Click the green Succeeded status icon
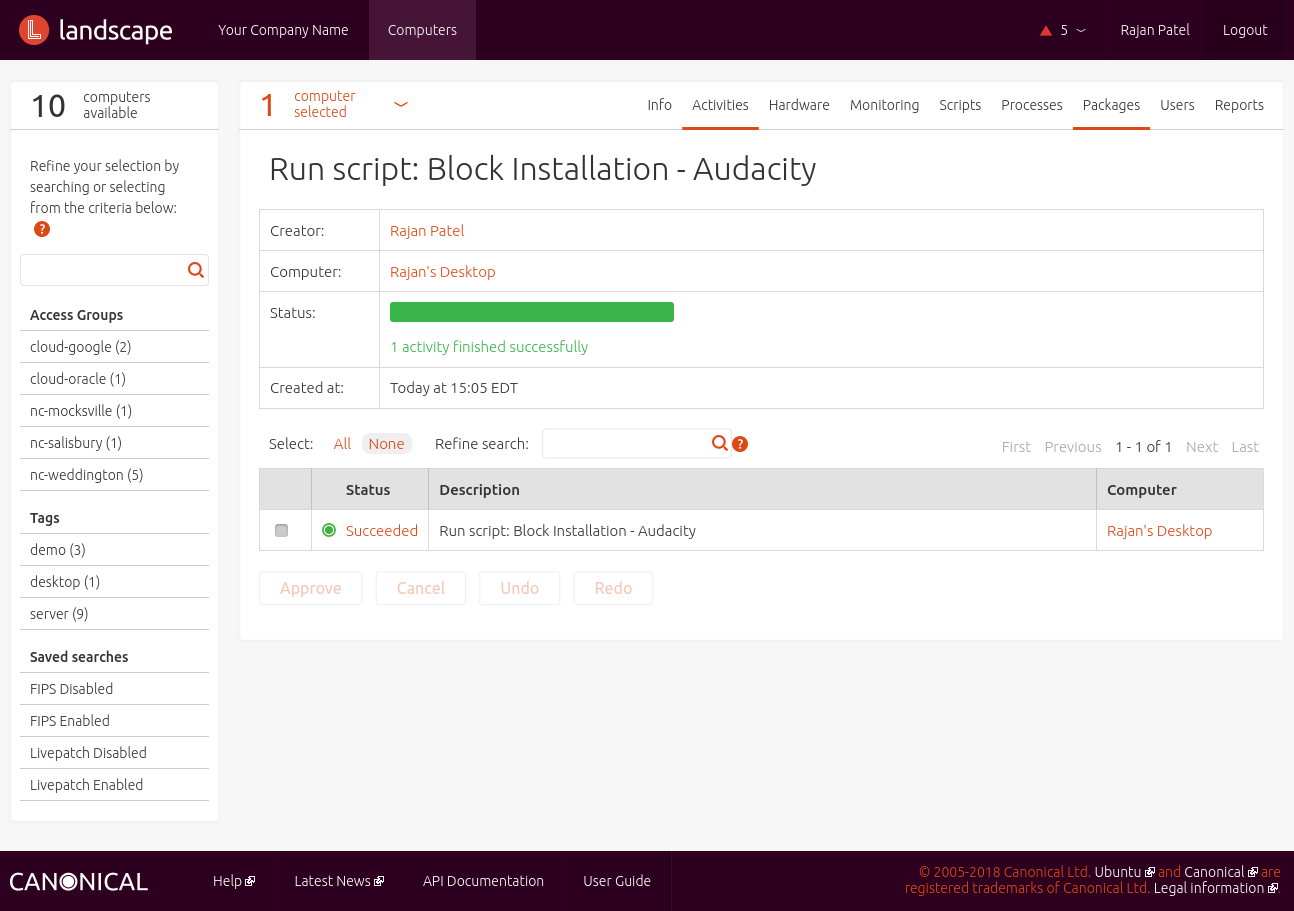Viewport: 1294px width, 911px height. [x=329, y=530]
